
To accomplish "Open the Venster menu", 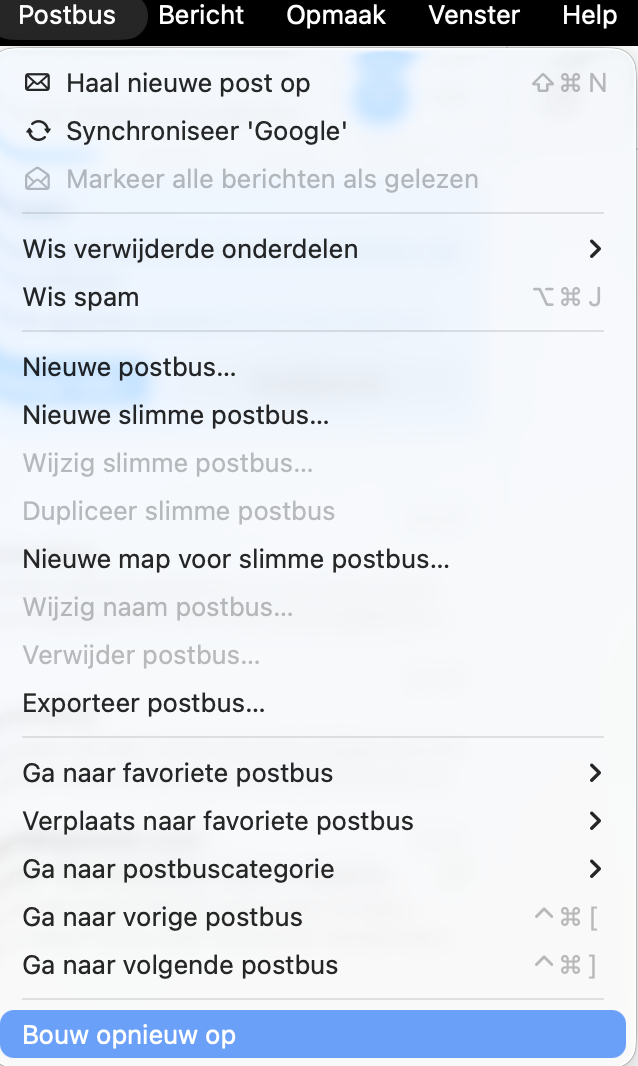I will click(x=473, y=15).
